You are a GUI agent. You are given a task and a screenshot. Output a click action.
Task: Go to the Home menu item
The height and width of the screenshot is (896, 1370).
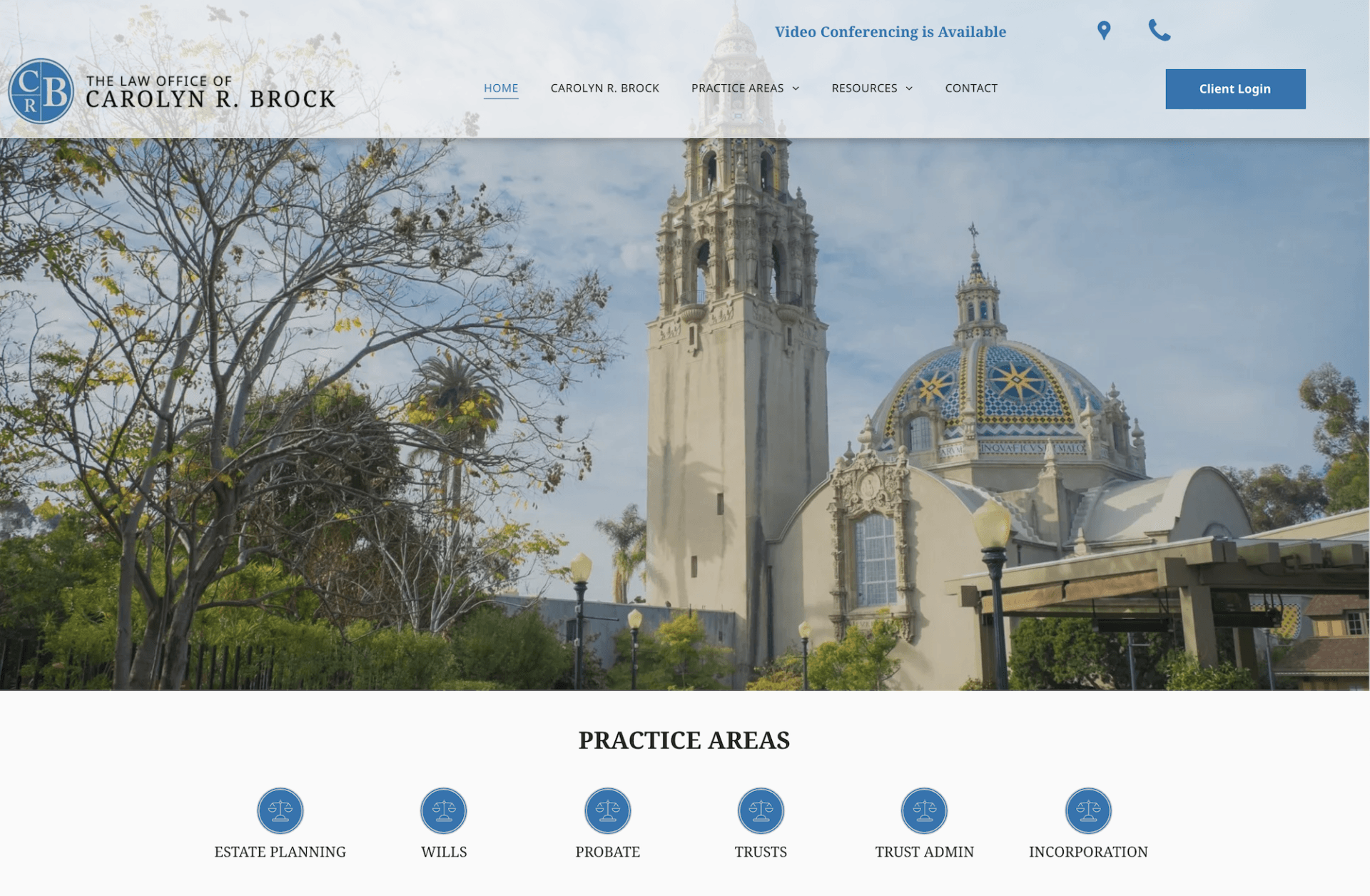coord(501,88)
